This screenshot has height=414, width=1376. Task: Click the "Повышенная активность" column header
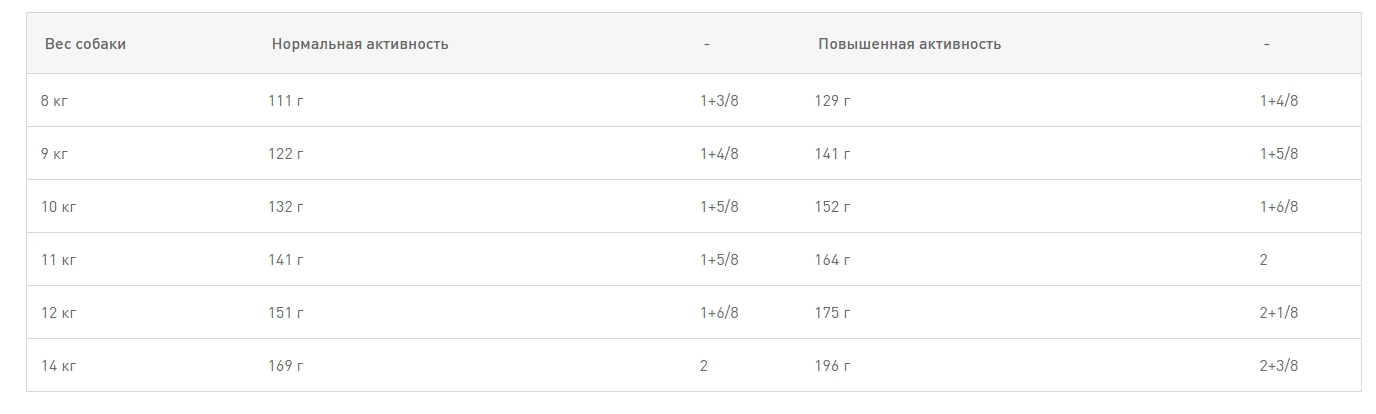(x=909, y=44)
